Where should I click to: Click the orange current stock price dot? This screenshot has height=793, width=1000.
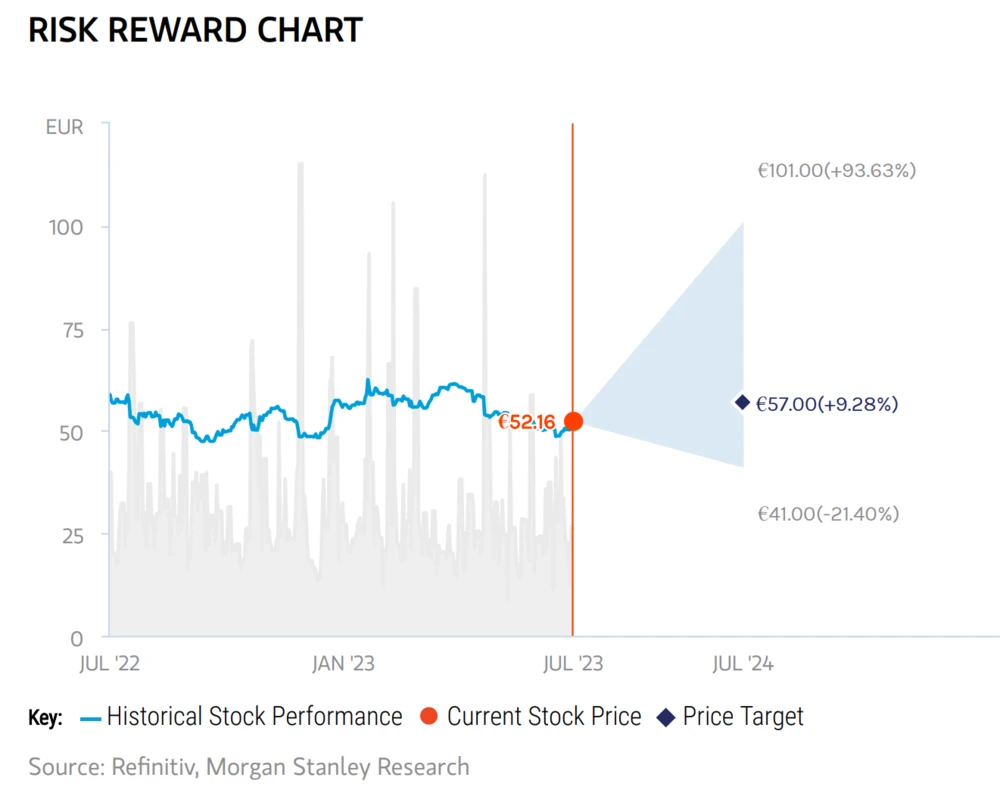click(573, 422)
